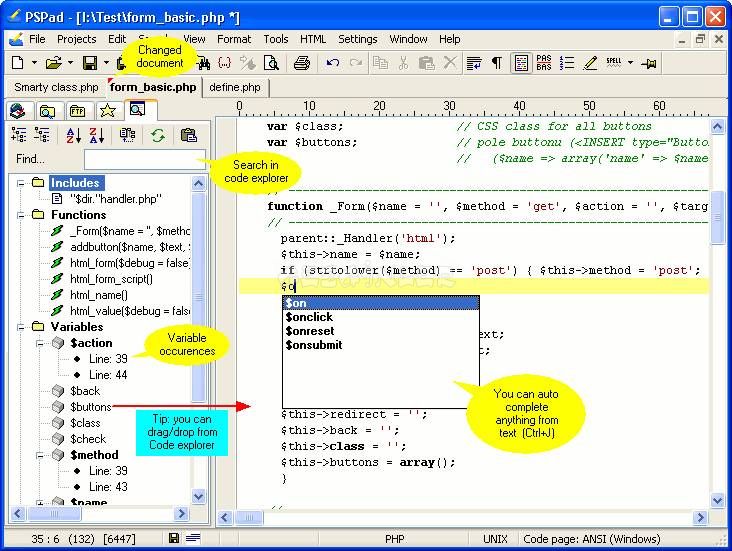Toggle the pressed-in page button left of PAS/BAS
732x551 pixels.
click(x=521, y=63)
